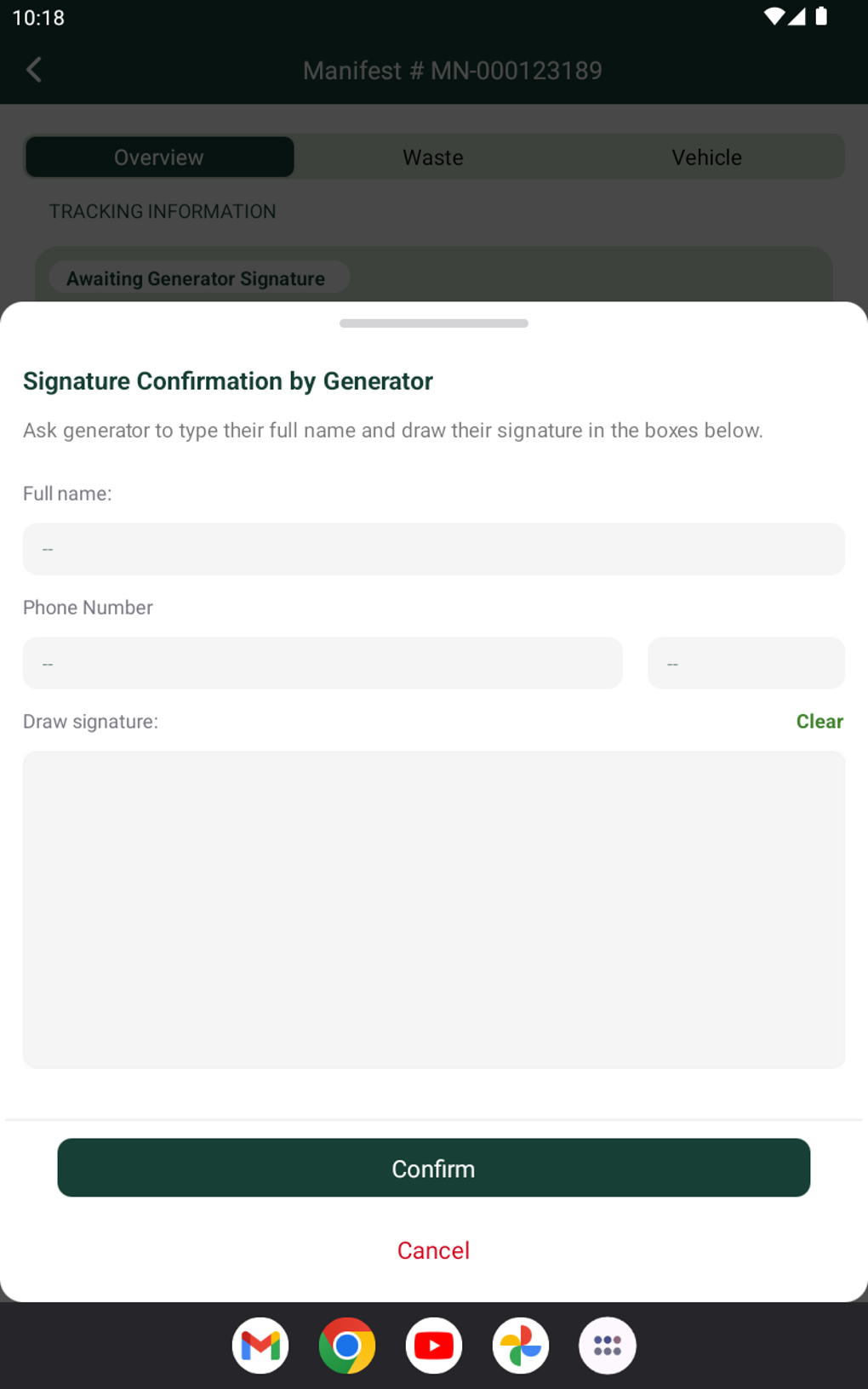Clear the drawn signature

tap(819, 722)
